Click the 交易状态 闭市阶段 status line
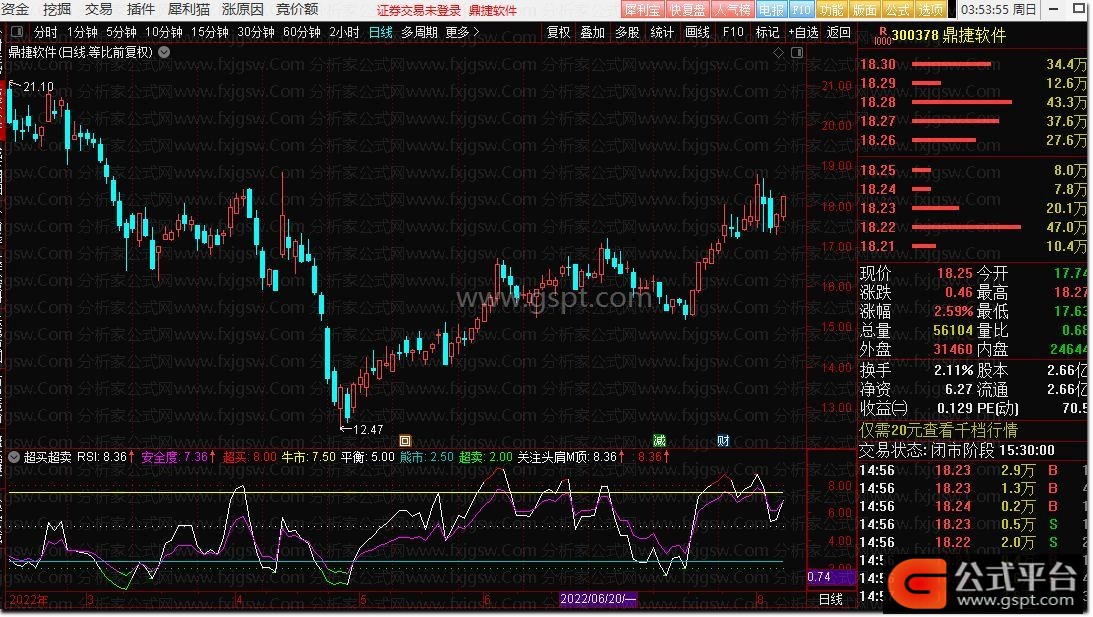1093x617 pixels. tap(957, 450)
